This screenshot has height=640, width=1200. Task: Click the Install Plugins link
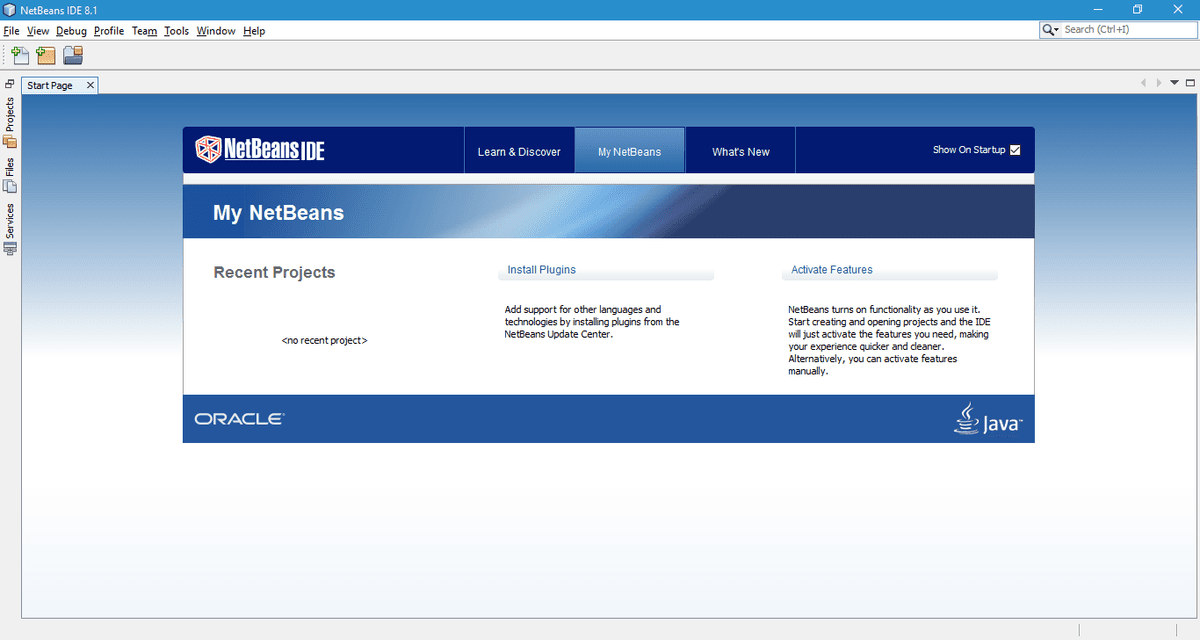coord(541,270)
